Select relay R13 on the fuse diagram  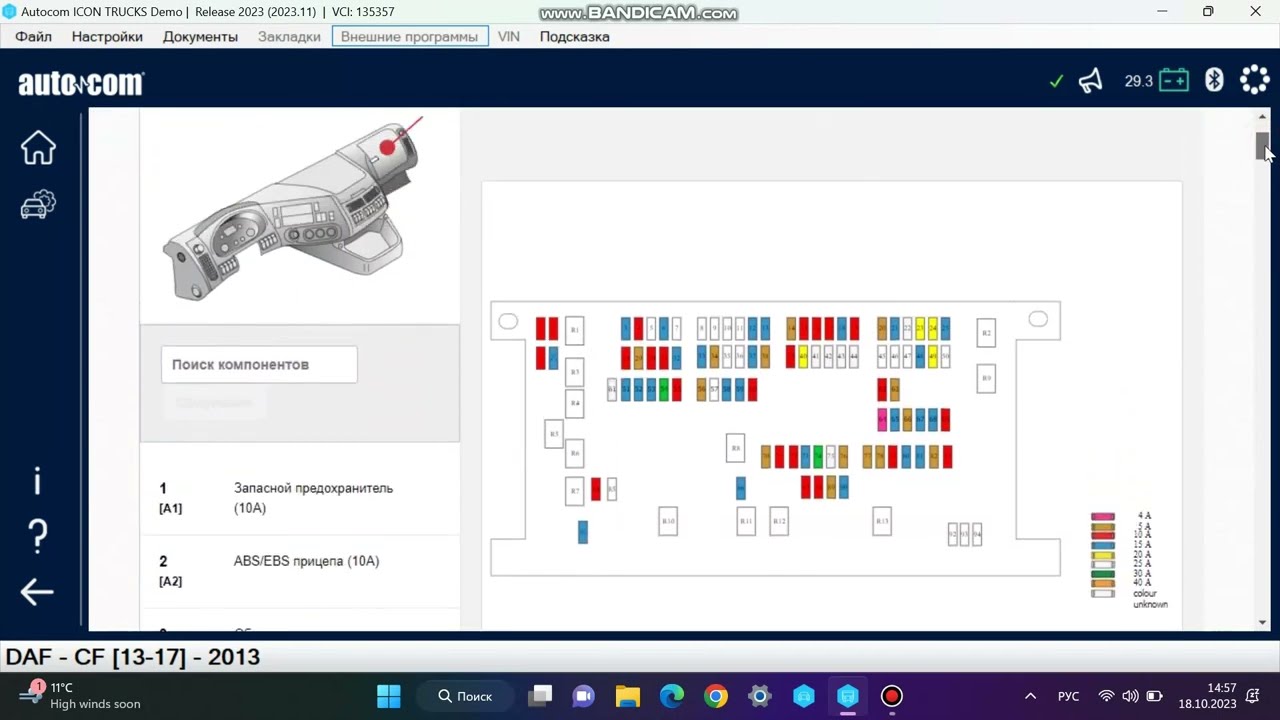point(882,521)
